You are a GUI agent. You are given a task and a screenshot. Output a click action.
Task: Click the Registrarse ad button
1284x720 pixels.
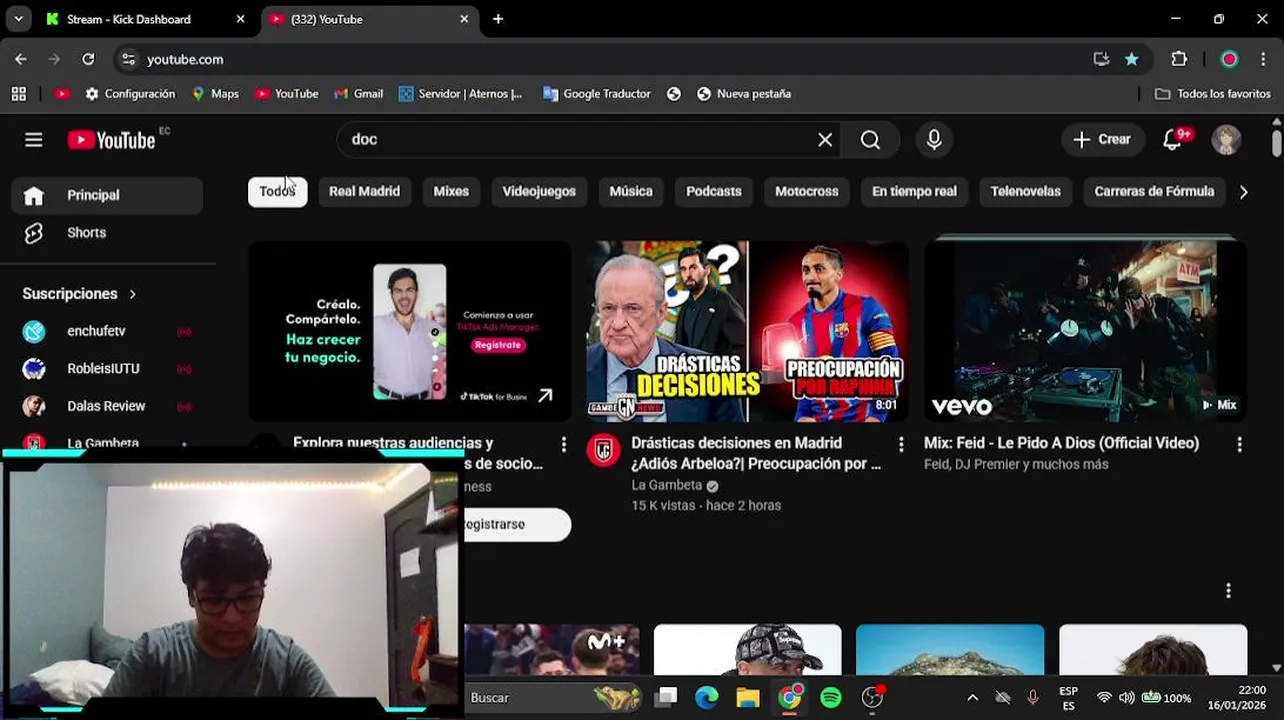[517, 524]
